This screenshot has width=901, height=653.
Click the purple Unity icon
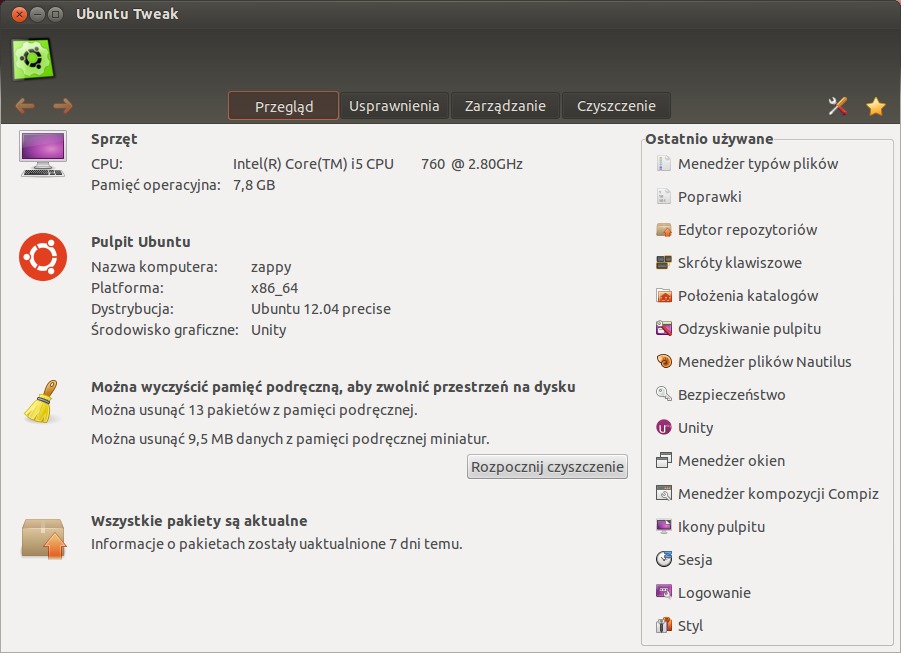664,428
